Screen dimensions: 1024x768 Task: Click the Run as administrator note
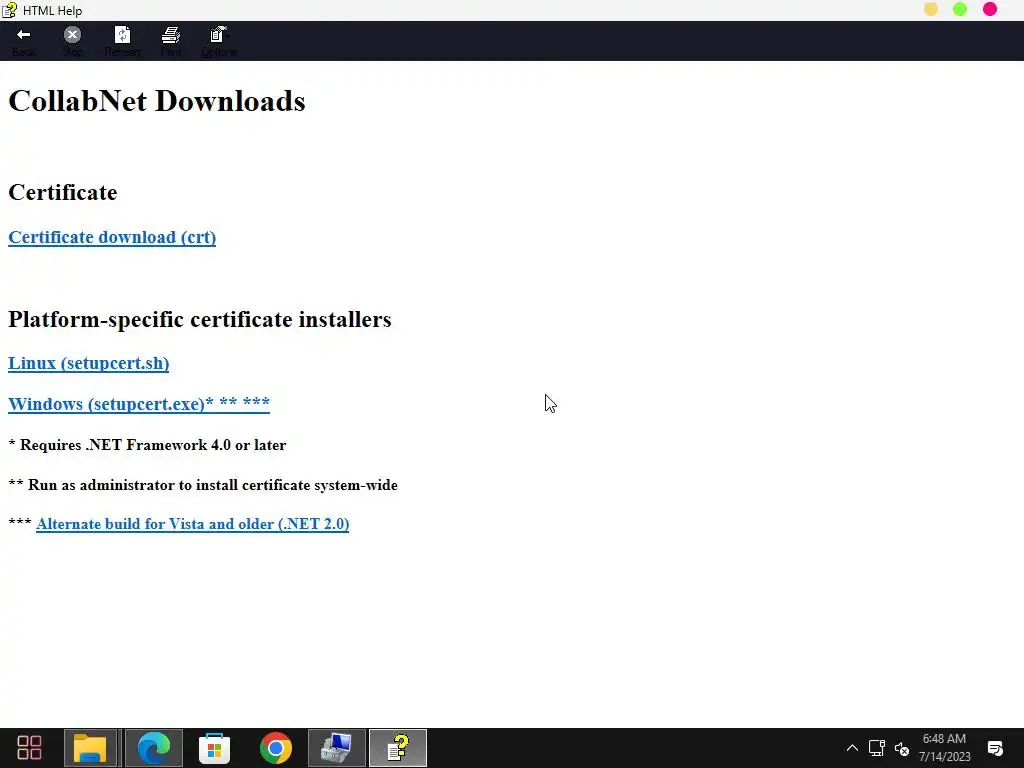pos(203,485)
